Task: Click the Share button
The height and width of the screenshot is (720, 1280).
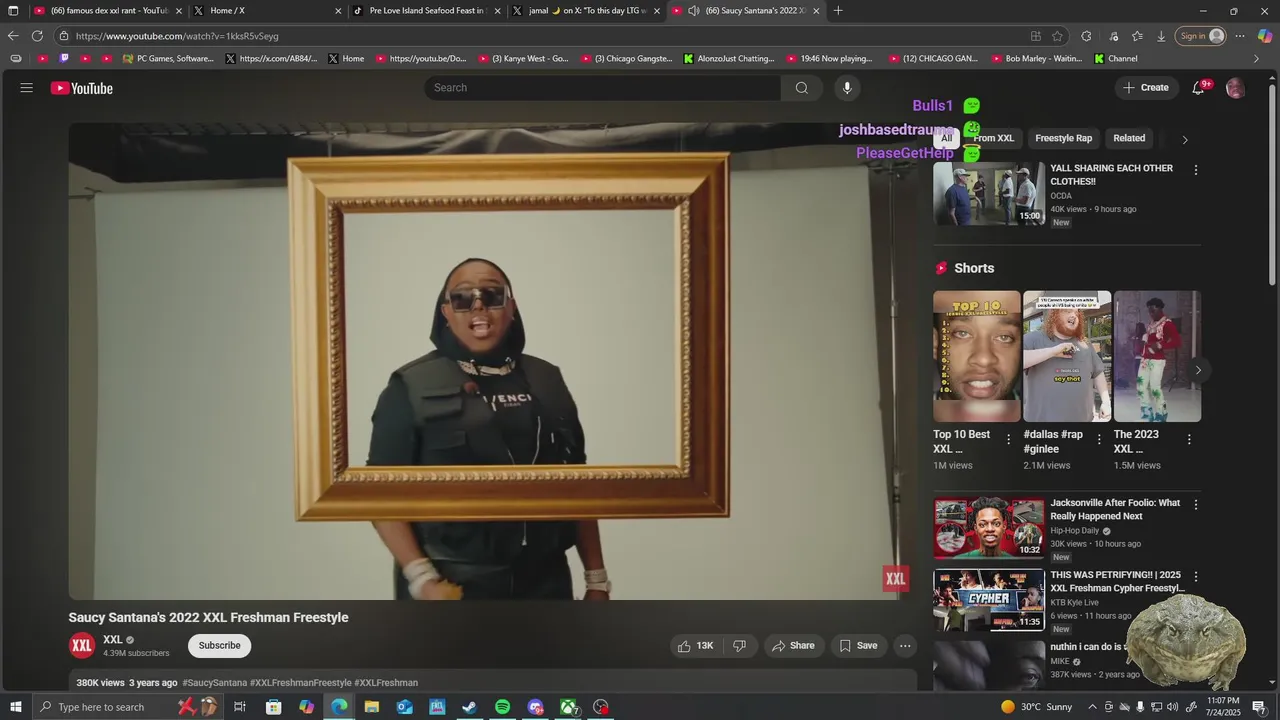Action: 792,646
